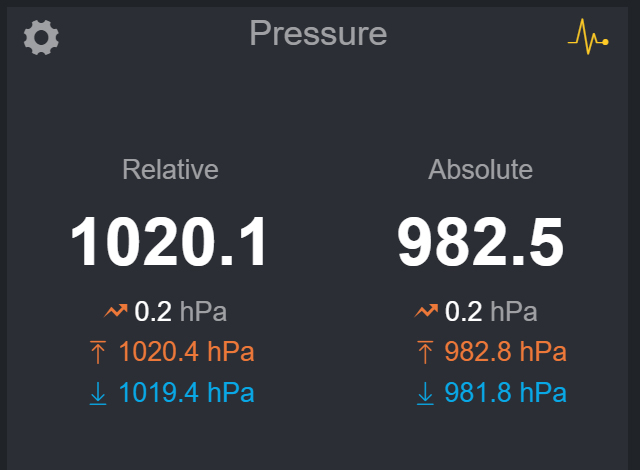Click the relative pressure trend arrow icon
640x470 pixels.
[x=116, y=311]
